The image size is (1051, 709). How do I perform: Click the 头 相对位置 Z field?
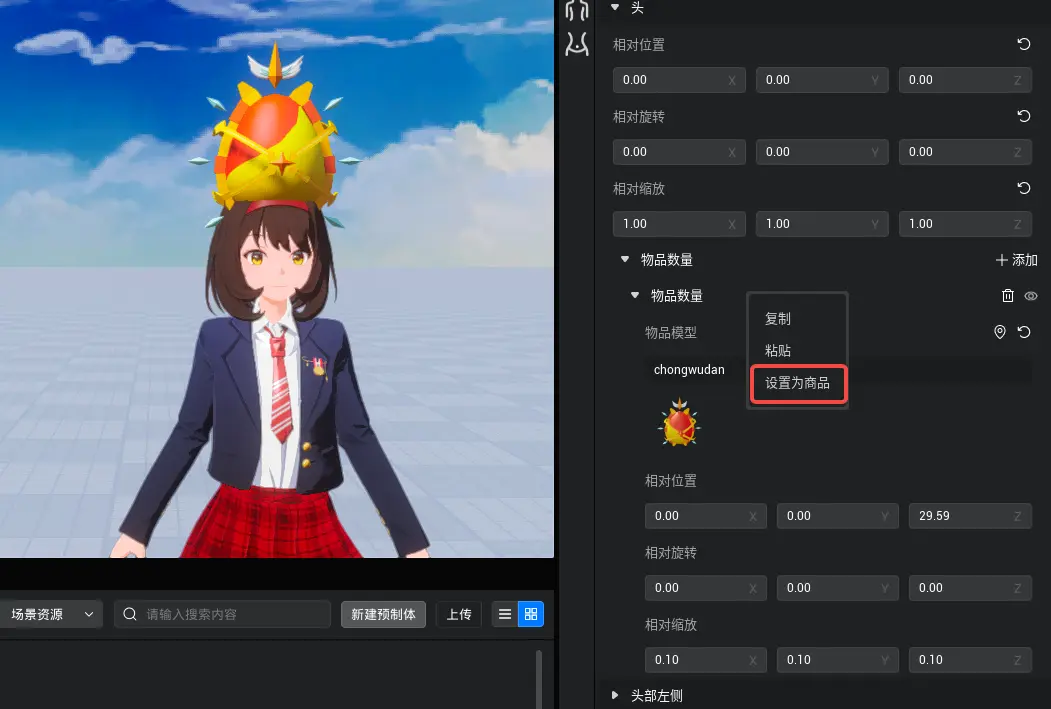[x=965, y=80]
